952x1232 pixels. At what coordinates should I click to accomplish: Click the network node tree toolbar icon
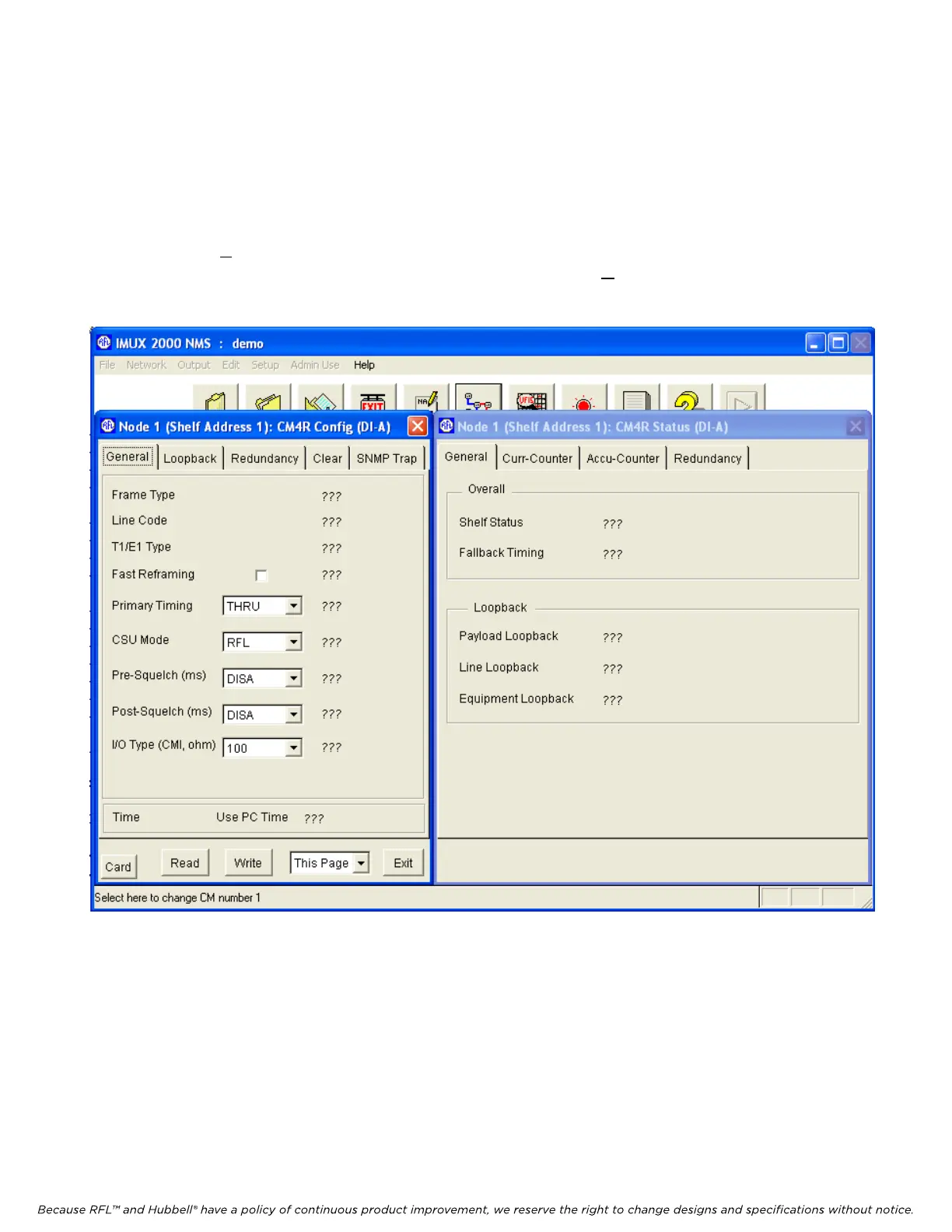click(x=478, y=398)
